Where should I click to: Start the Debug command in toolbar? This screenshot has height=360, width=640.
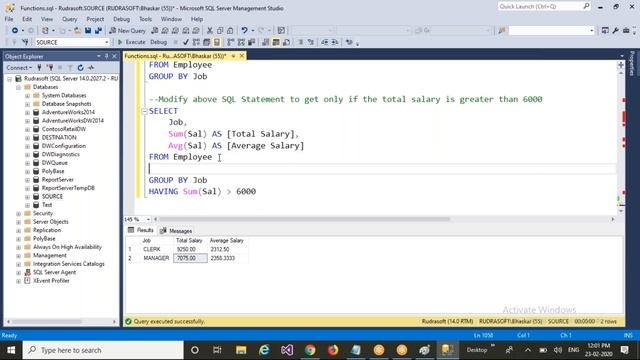tap(158, 42)
